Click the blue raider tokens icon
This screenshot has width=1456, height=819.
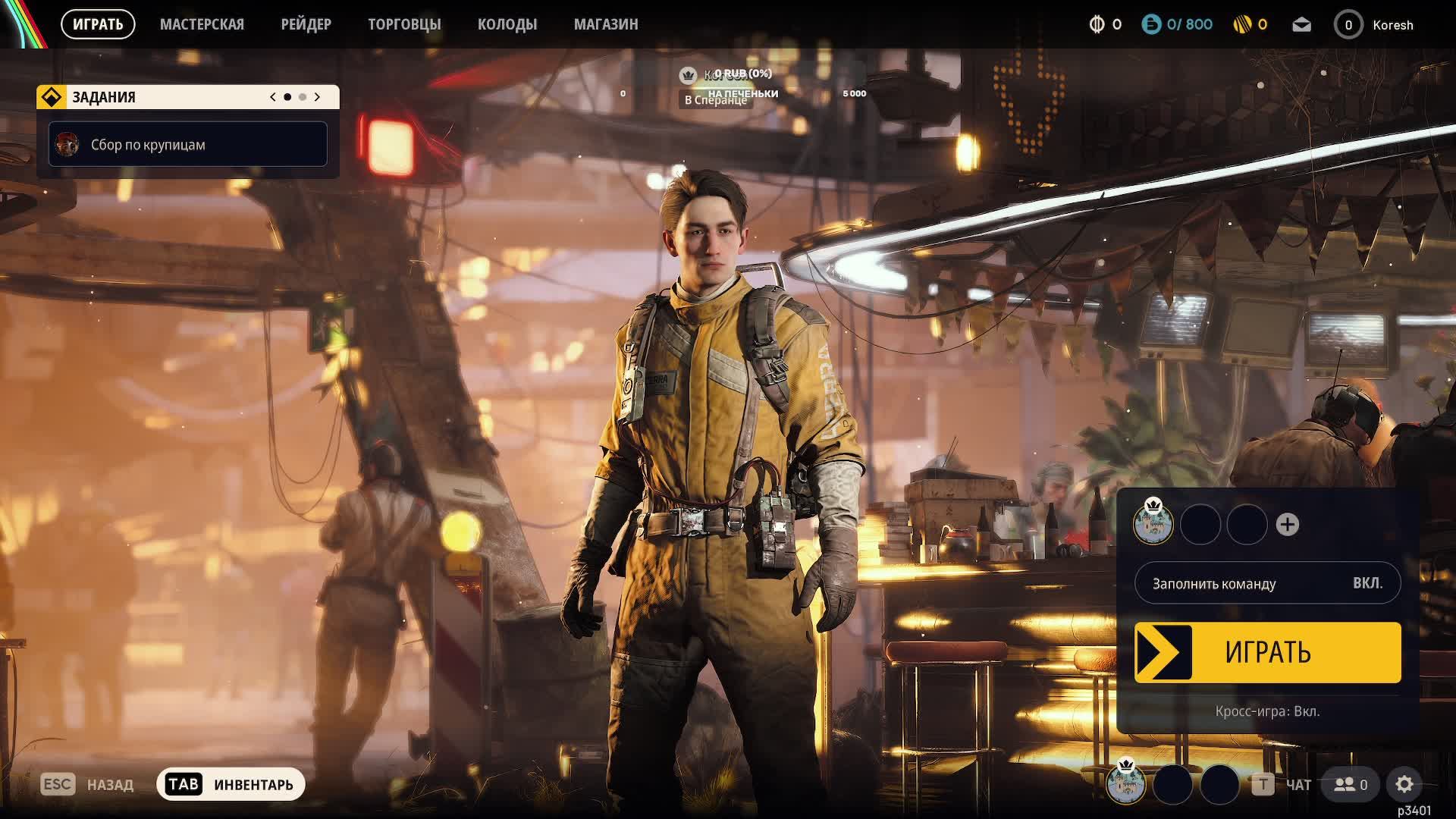[1151, 25]
